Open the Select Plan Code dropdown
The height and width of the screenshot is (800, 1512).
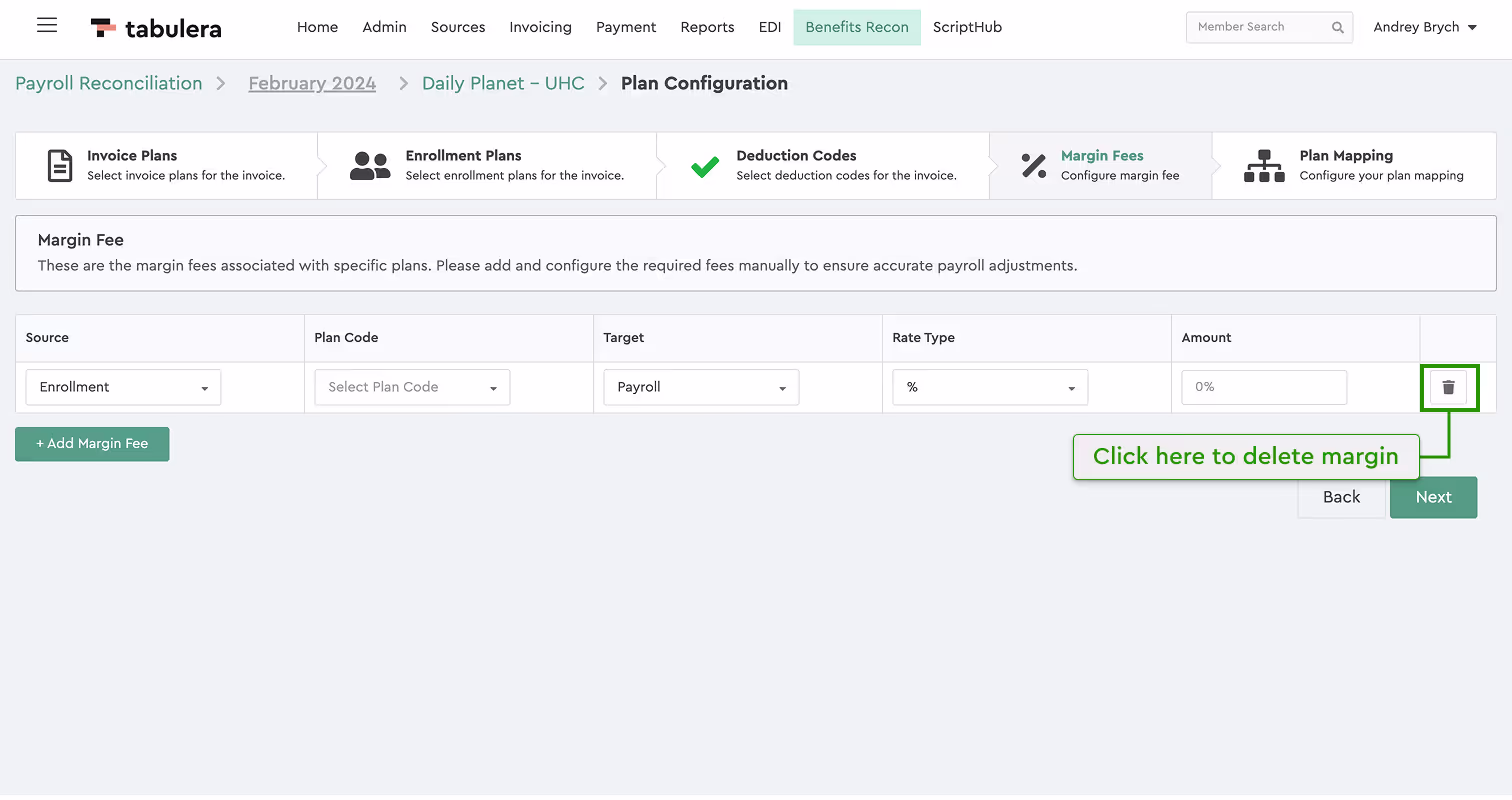coord(412,387)
